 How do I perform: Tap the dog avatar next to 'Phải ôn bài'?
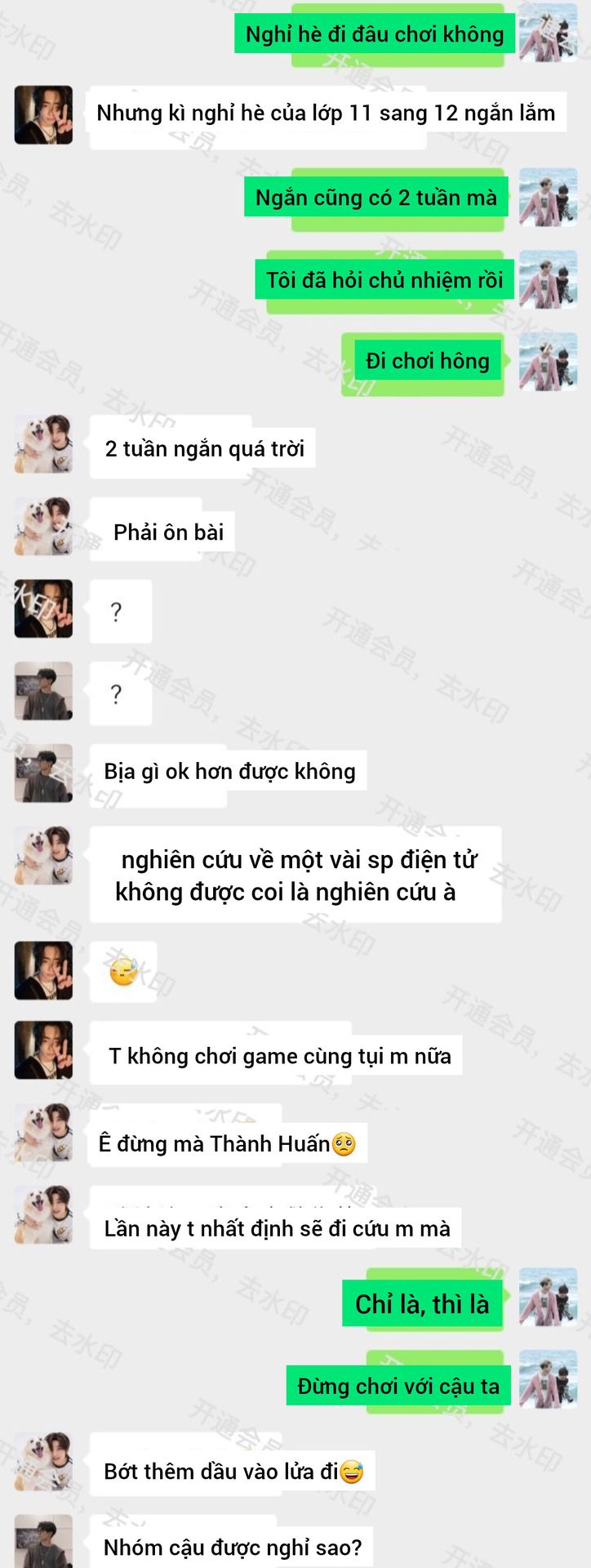[x=43, y=526]
